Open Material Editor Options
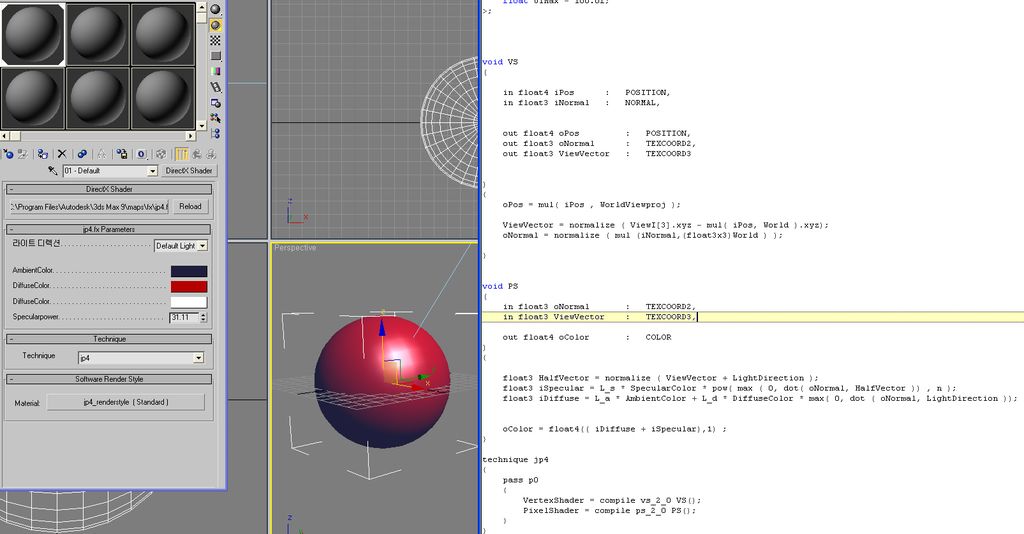Screen dimensions: 1024x534 point(215,102)
